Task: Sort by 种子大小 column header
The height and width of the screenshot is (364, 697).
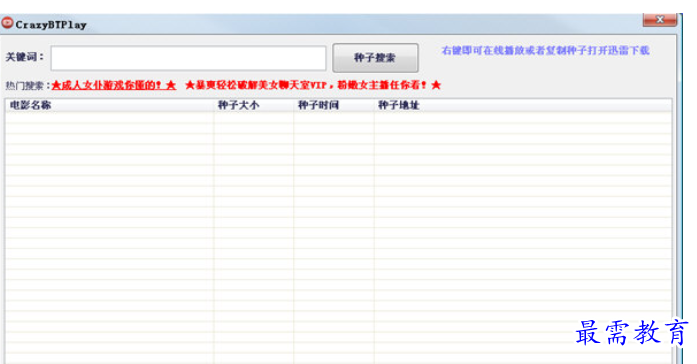Action: [254, 105]
